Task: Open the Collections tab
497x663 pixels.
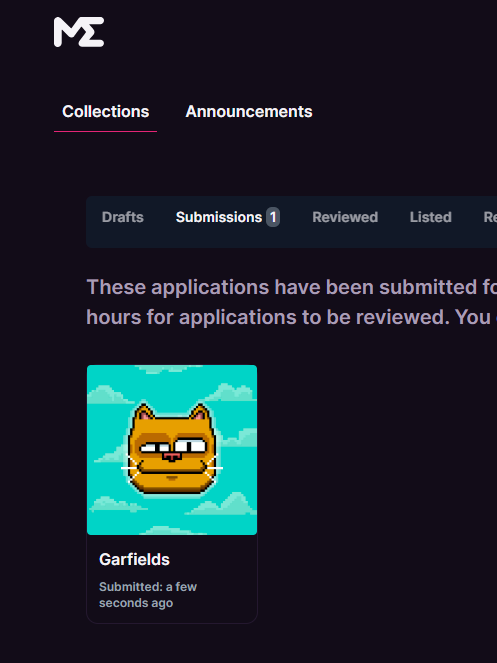Action: 105,112
